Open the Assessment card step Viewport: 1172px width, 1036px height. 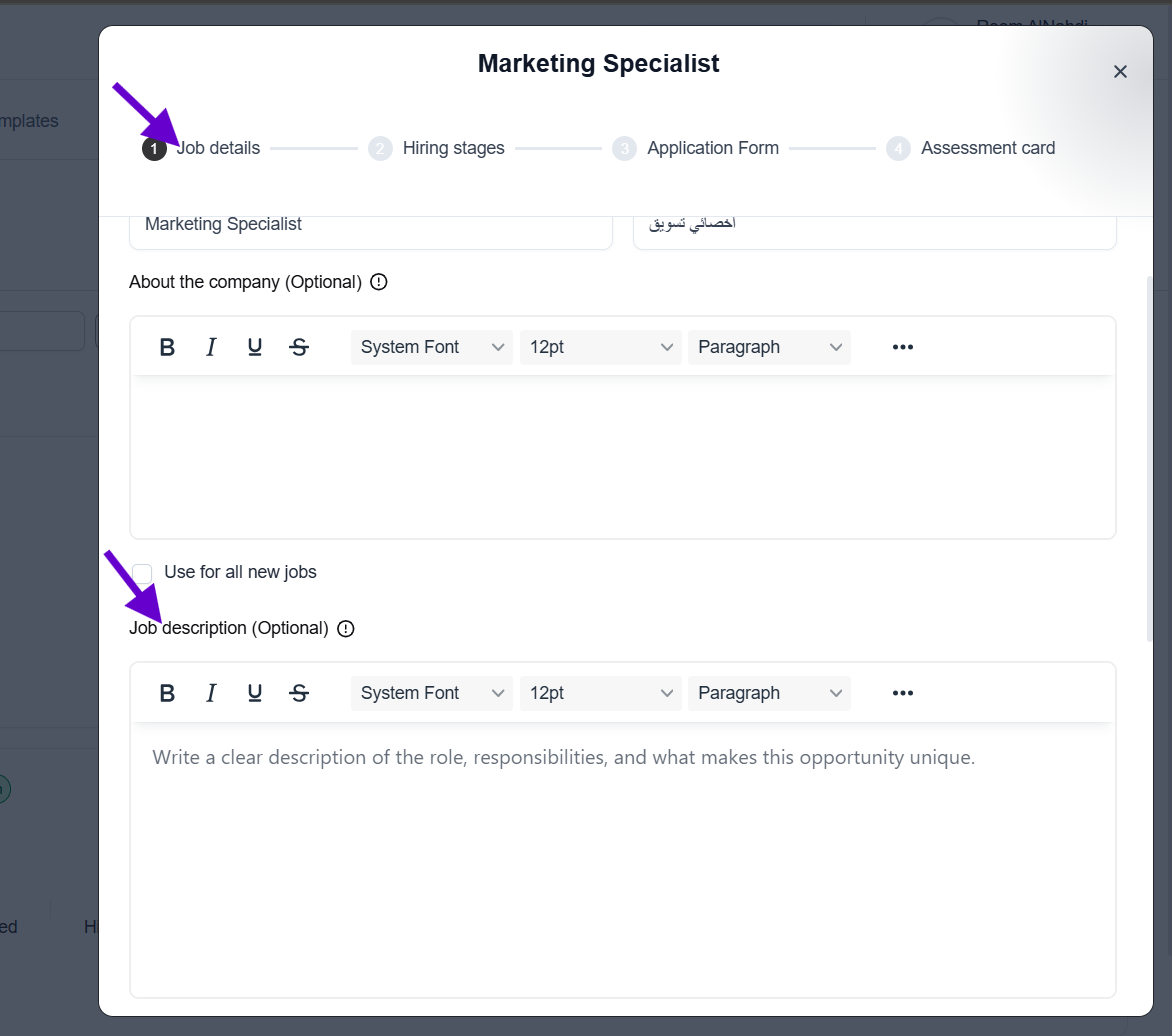click(987, 148)
